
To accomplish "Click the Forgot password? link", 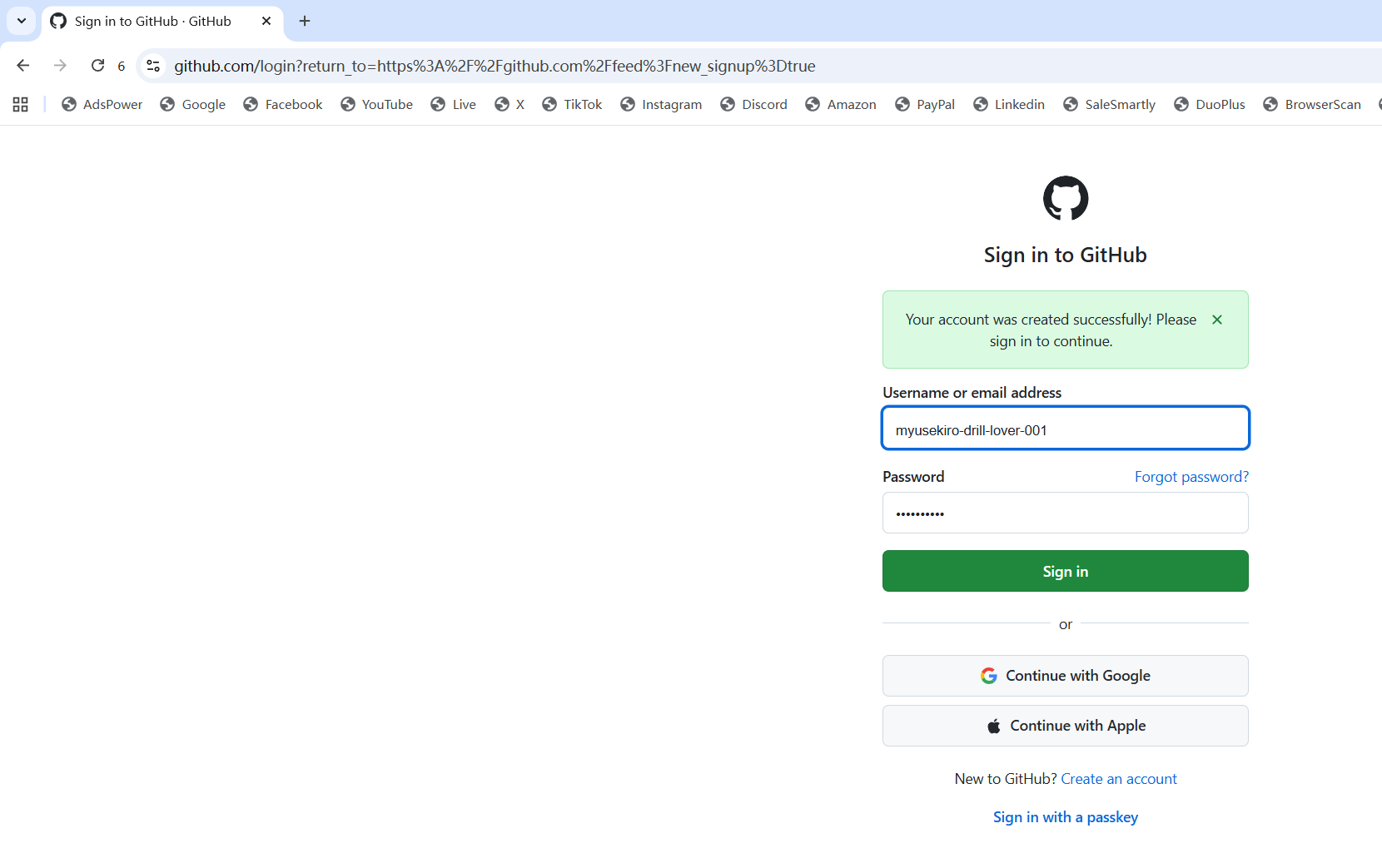I will pyautogui.click(x=1191, y=477).
